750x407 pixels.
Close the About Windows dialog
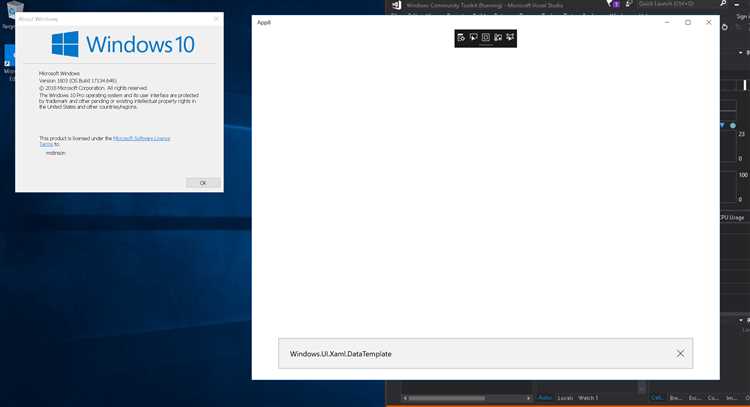tap(216, 19)
